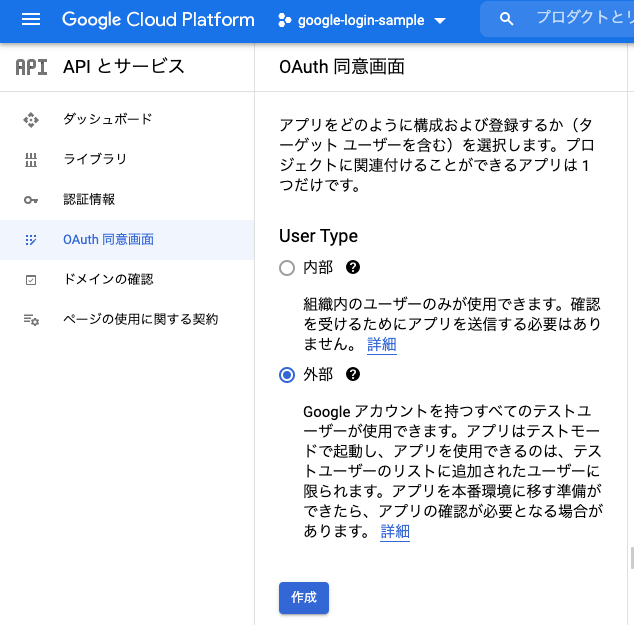The height and width of the screenshot is (625, 634).
Task: Open the google-login-sample project selector dropdown
Action: tap(362, 20)
